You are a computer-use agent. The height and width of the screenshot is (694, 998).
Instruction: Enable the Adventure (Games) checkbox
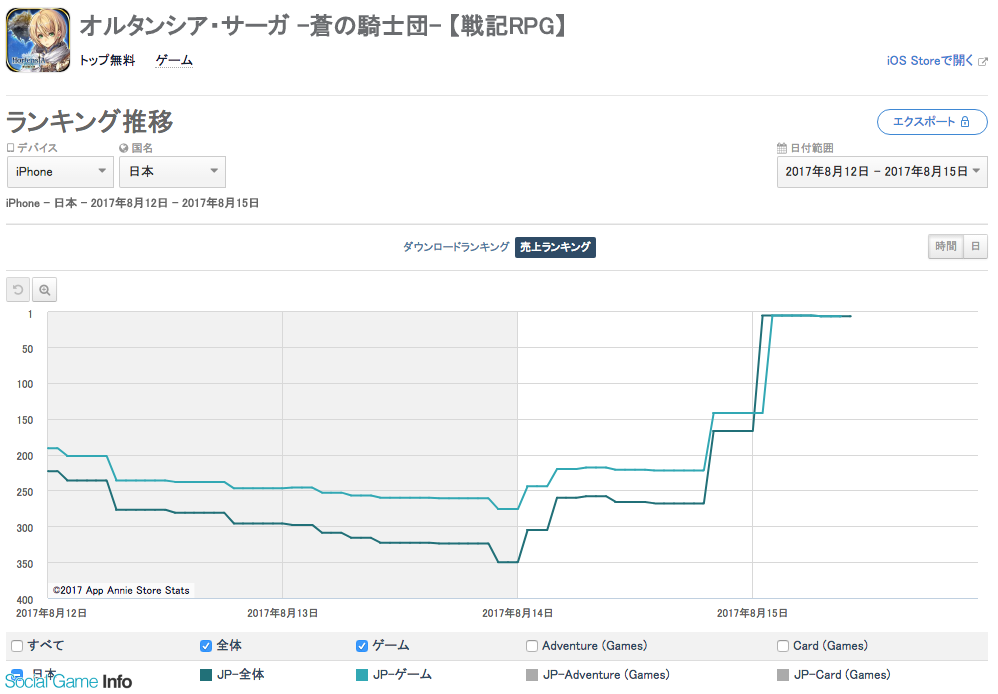coord(531,646)
